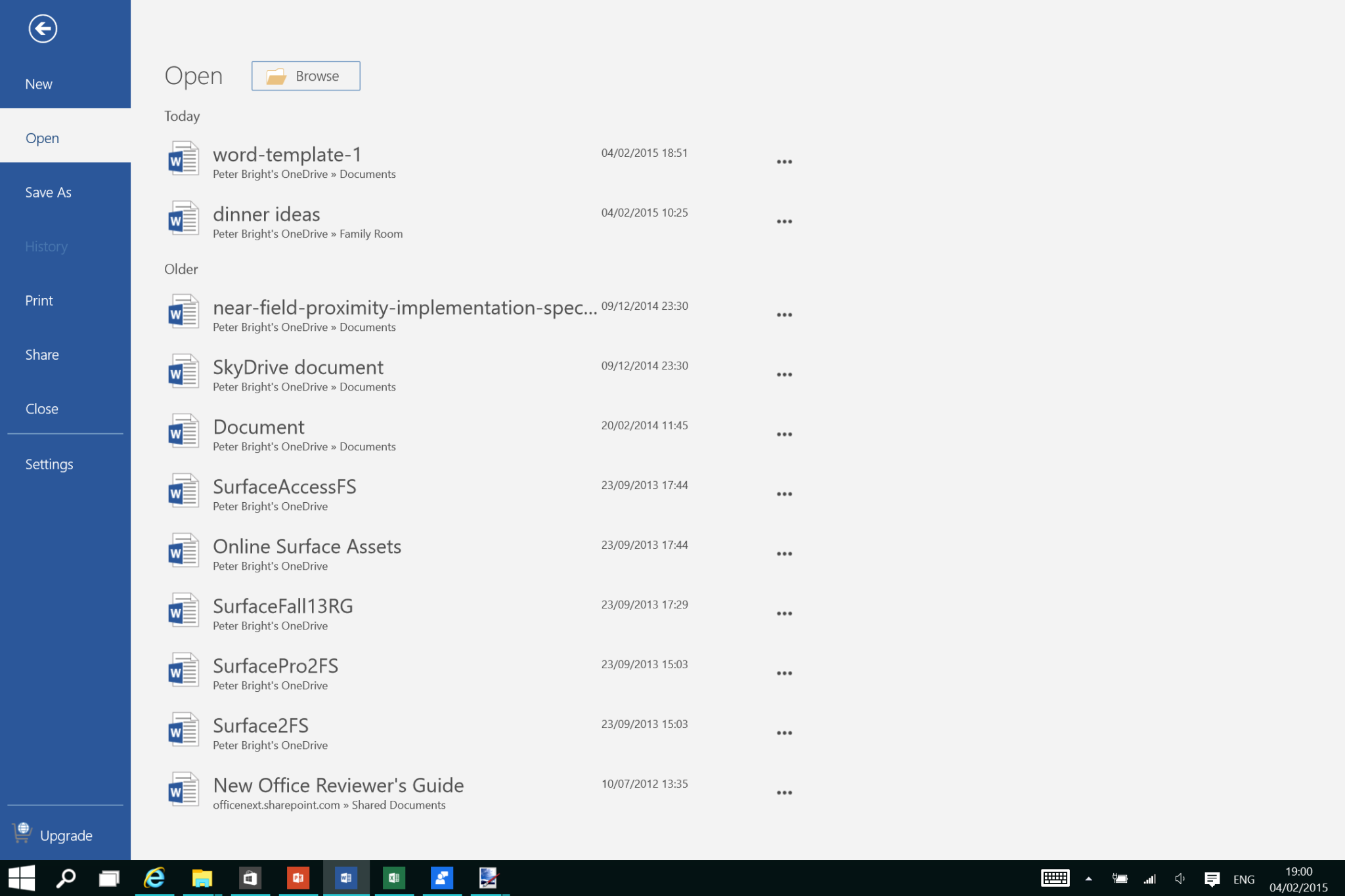Viewport: 1345px width, 896px height.
Task: Expand hidden system tray icons
Action: tap(1089, 878)
